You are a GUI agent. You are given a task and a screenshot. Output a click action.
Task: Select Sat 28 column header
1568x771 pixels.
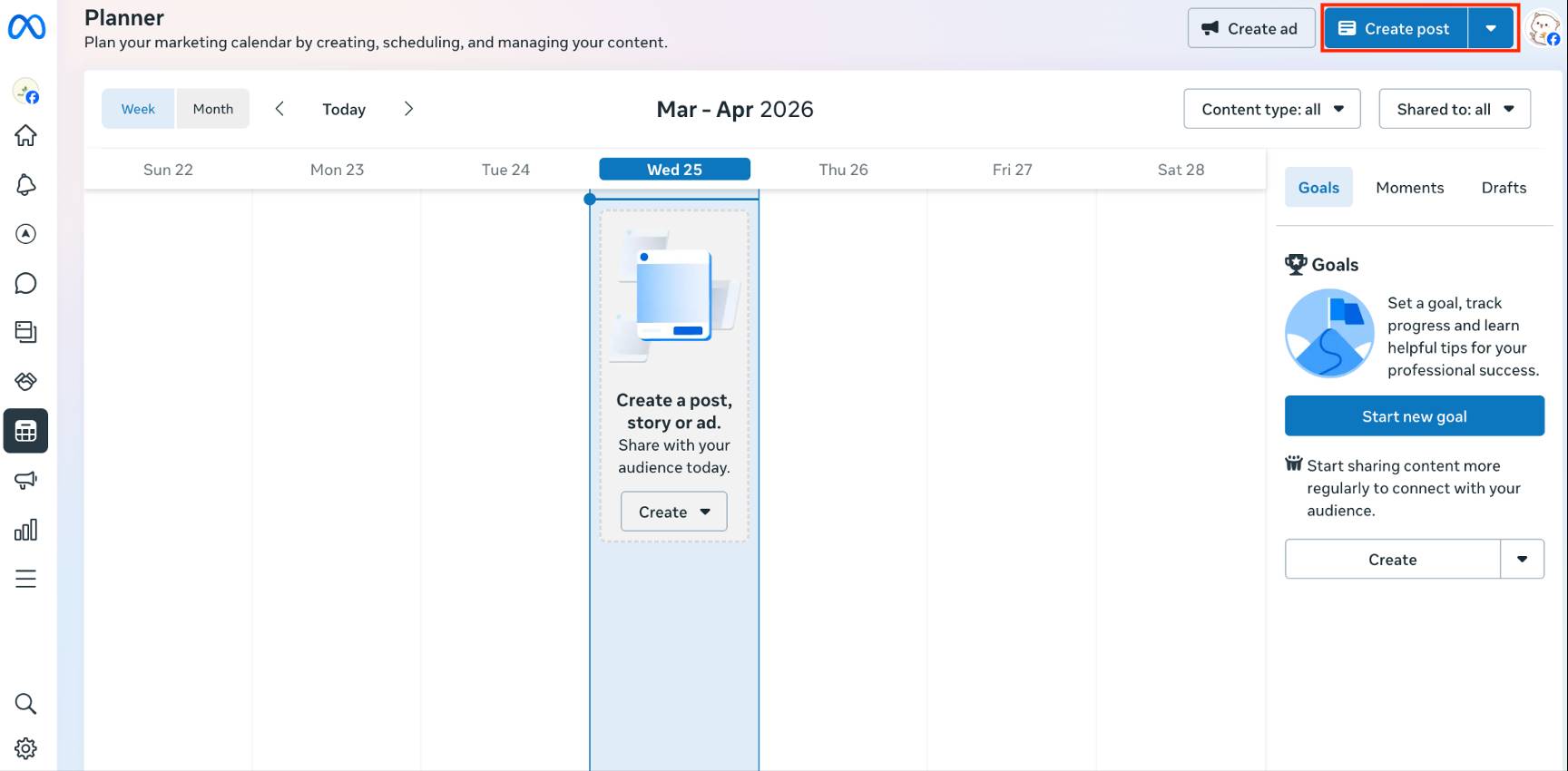coord(1181,170)
